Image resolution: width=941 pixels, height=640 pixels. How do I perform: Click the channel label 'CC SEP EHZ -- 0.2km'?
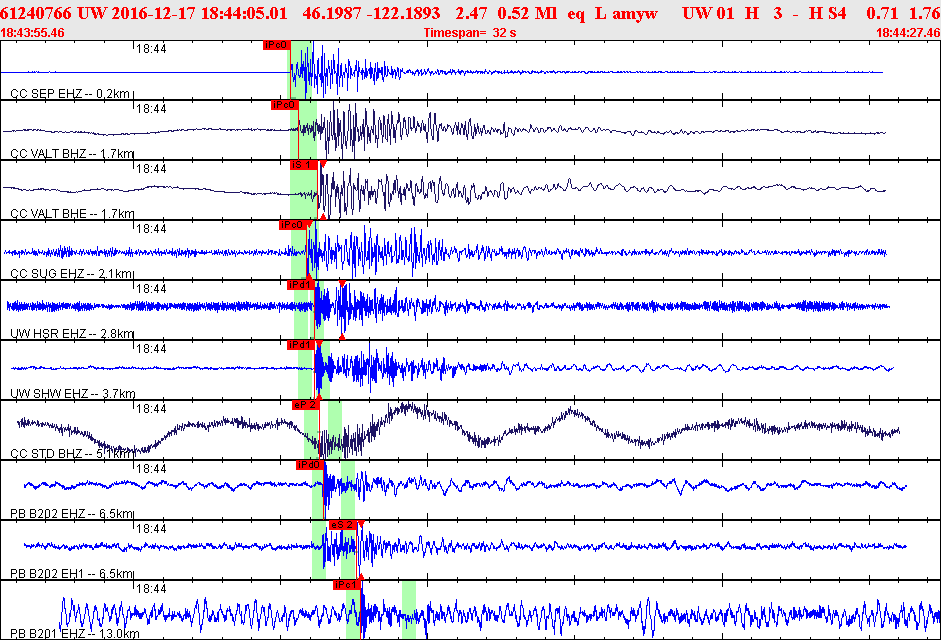click(x=70, y=94)
